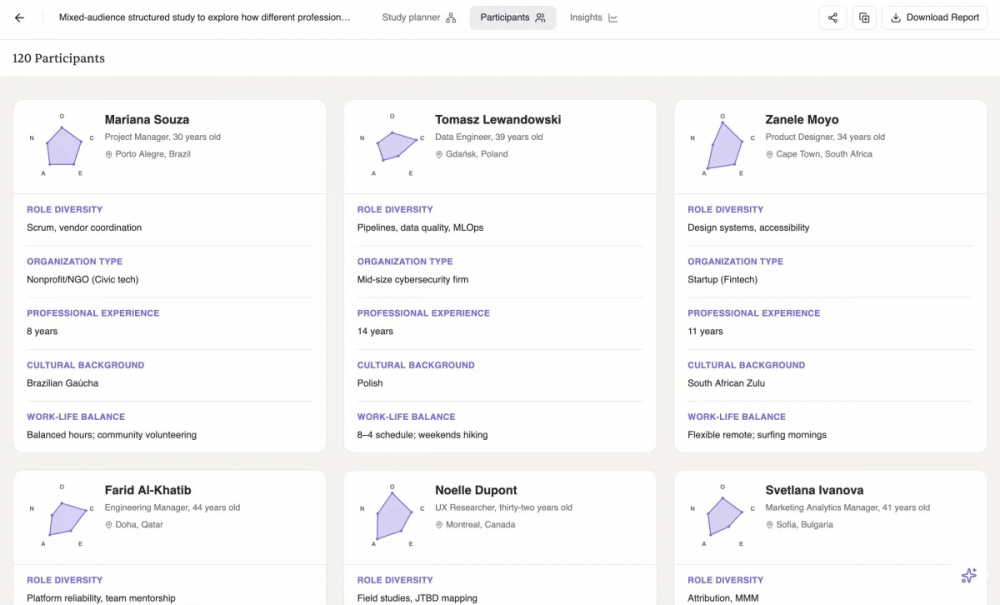Click Svetlana Ivanova's radar chart
Viewport: 1000px width, 605px height.
pos(723,516)
